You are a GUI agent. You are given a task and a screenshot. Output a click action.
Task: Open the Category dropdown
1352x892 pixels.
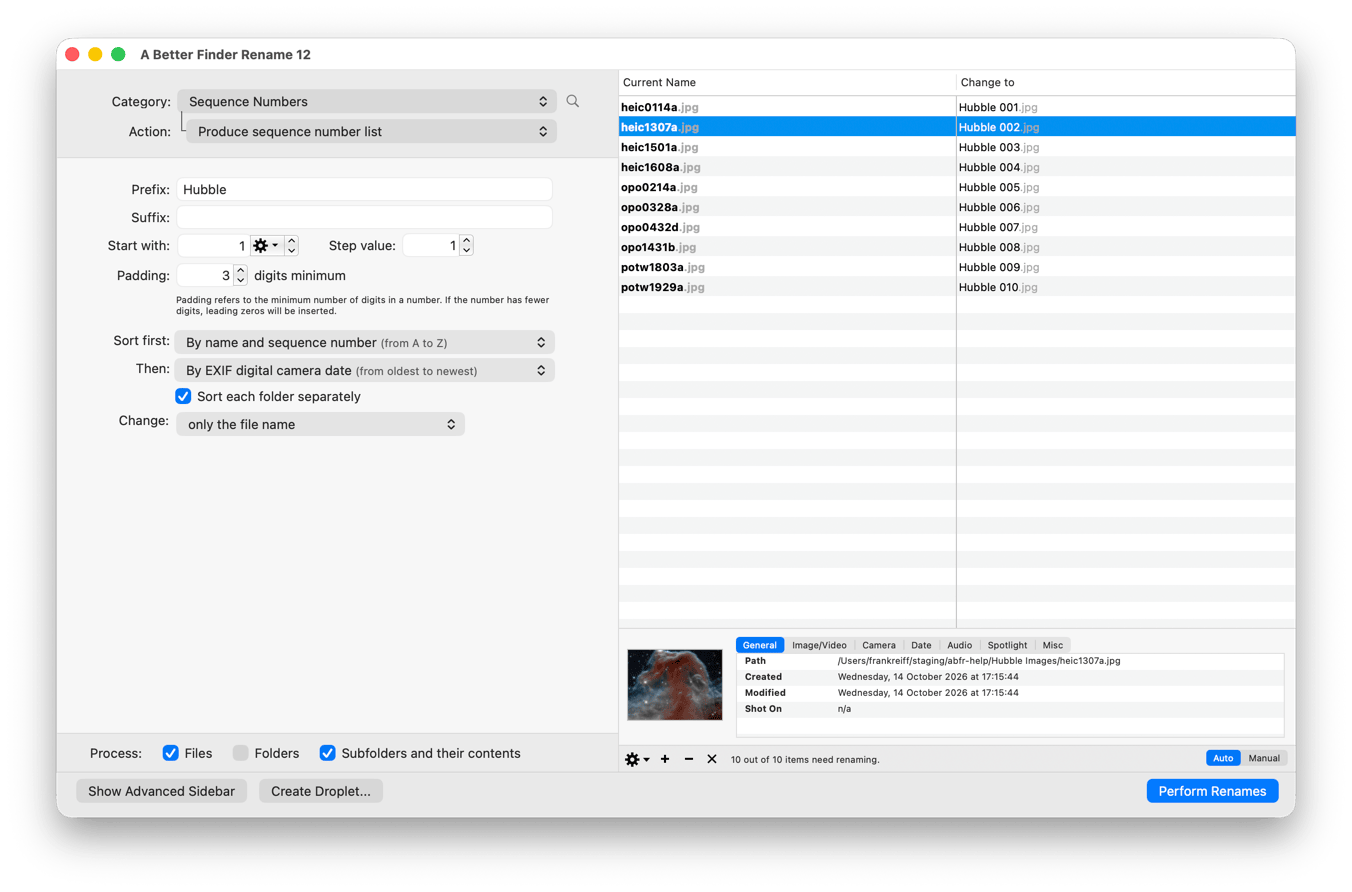coord(367,101)
